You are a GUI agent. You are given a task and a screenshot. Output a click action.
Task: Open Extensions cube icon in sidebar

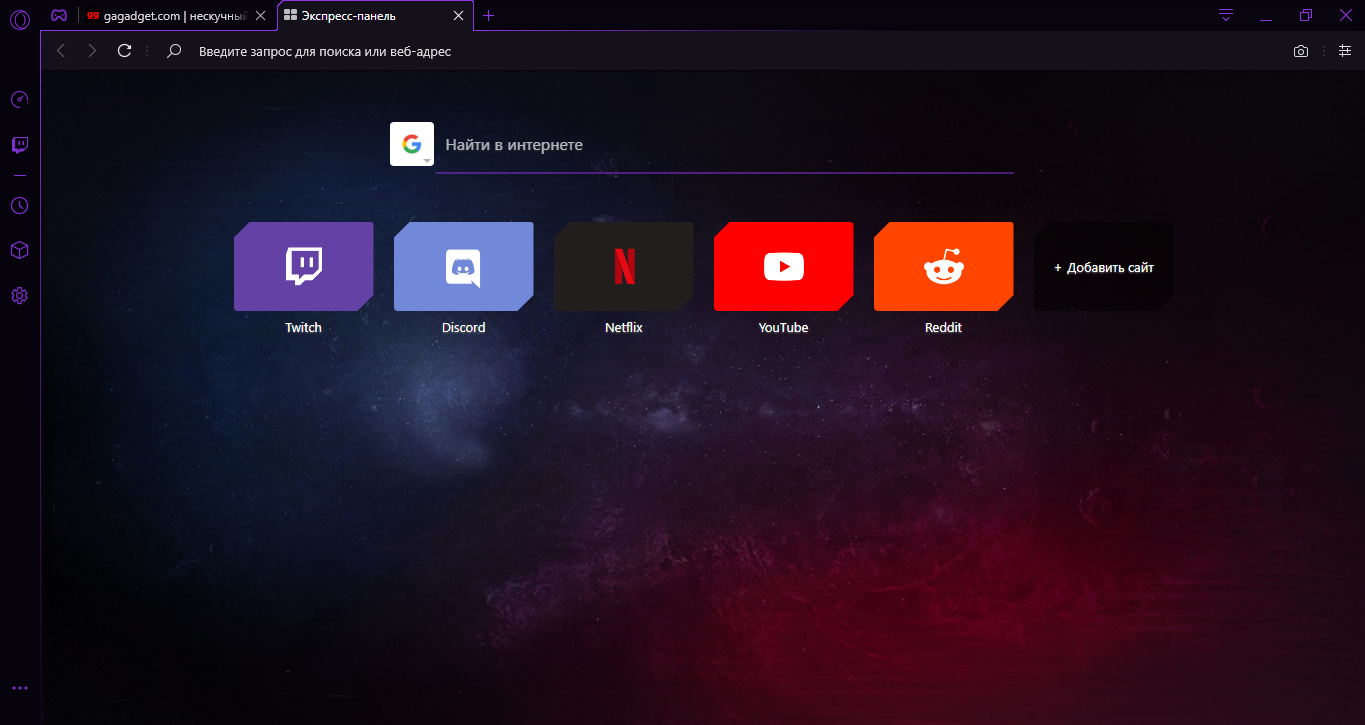[x=19, y=250]
